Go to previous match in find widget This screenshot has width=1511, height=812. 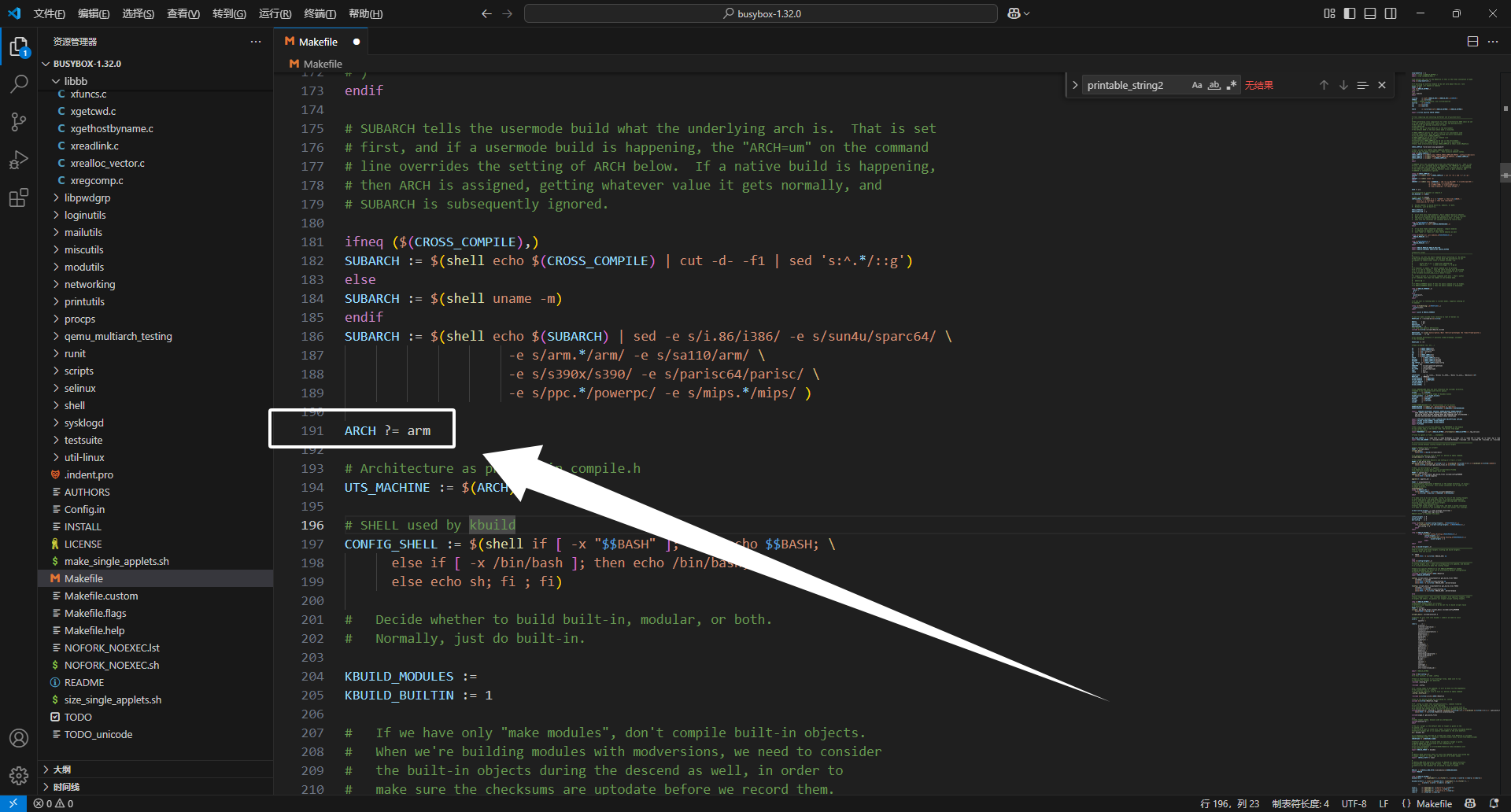pyautogui.click(x=1324, y=85)
